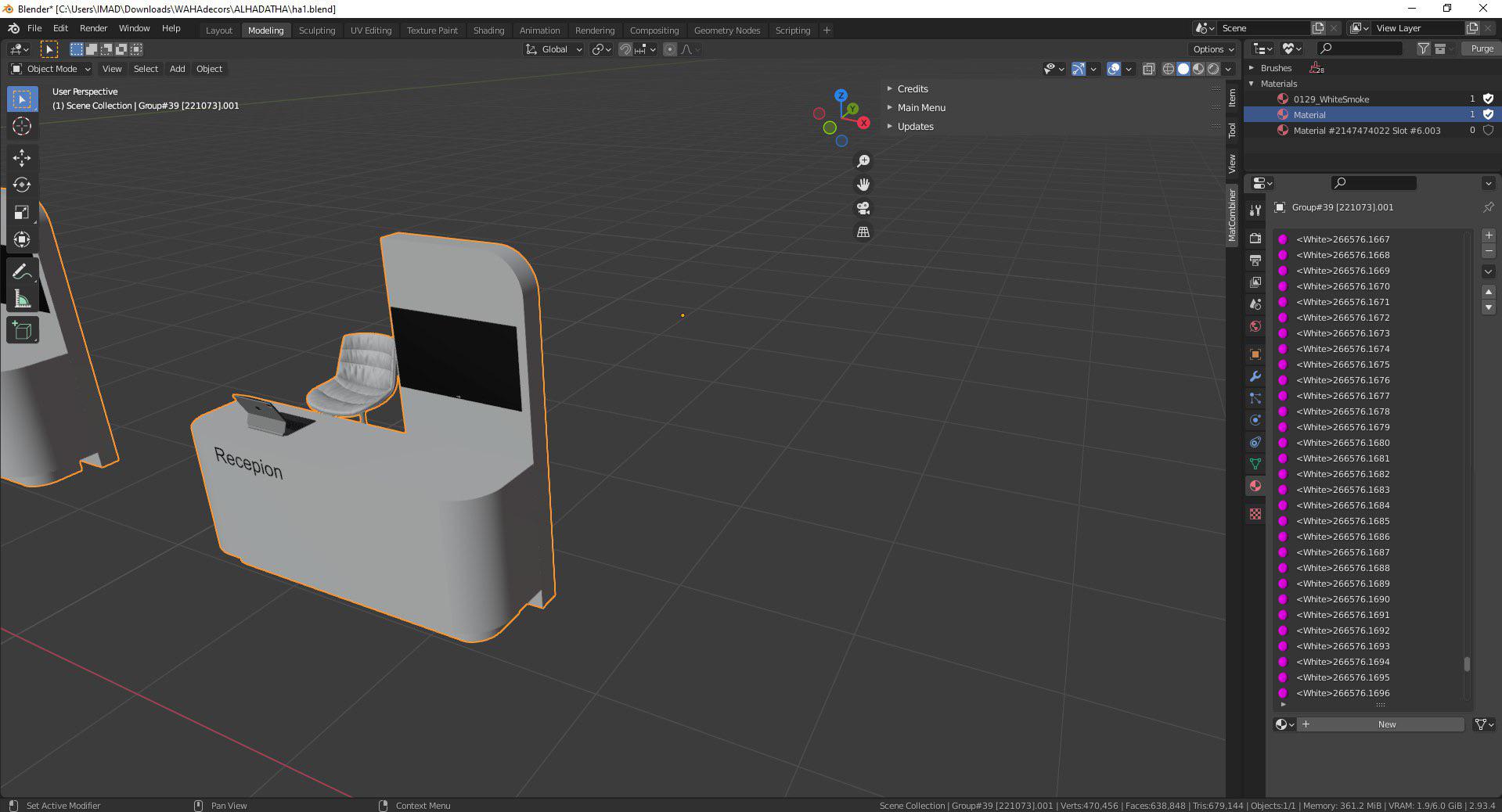1502x812 pixels.
Task: Open the Render menu
Action: click(93, 28)
